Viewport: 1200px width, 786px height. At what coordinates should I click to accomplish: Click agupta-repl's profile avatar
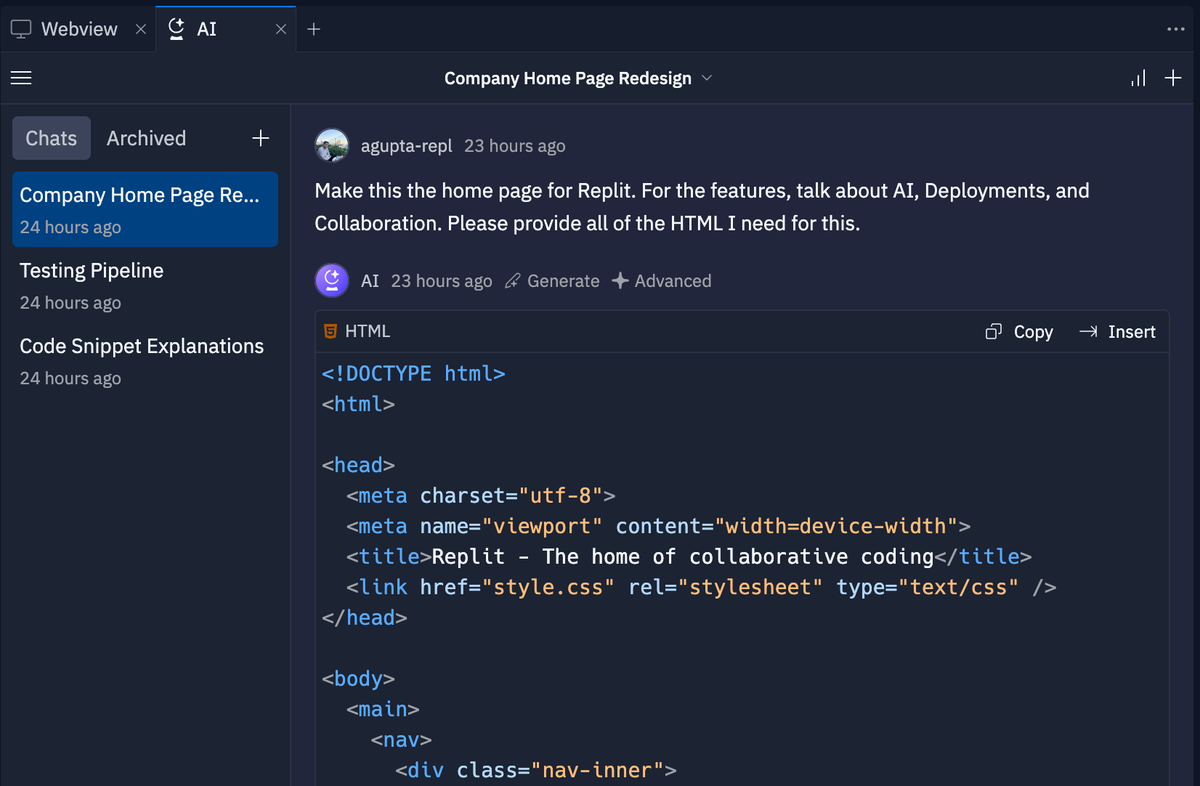332,146
